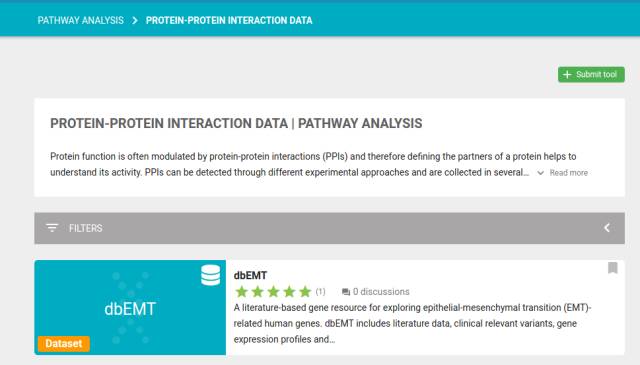The width and height of the screenshot is (640, 365).
Task: Click the filter lines icon beside FILTERS
Action: click(x=52, y=228)
